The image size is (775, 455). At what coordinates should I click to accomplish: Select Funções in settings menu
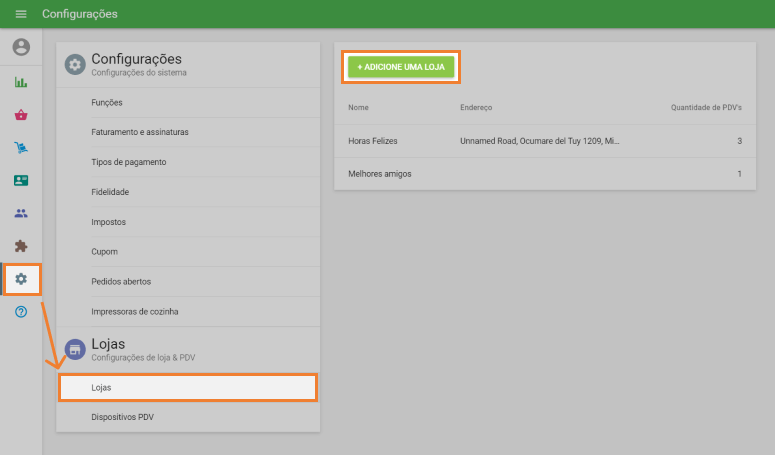(107, 102)
